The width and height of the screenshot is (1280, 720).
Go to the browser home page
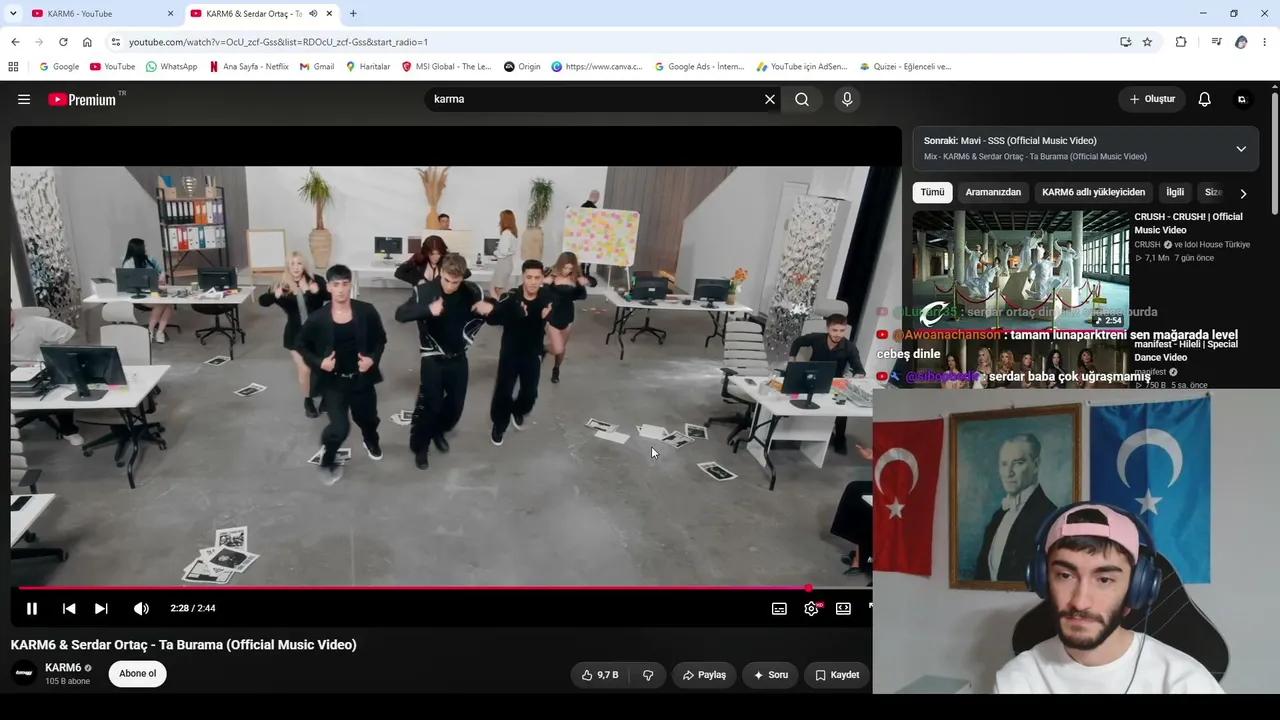pos(87,42)
